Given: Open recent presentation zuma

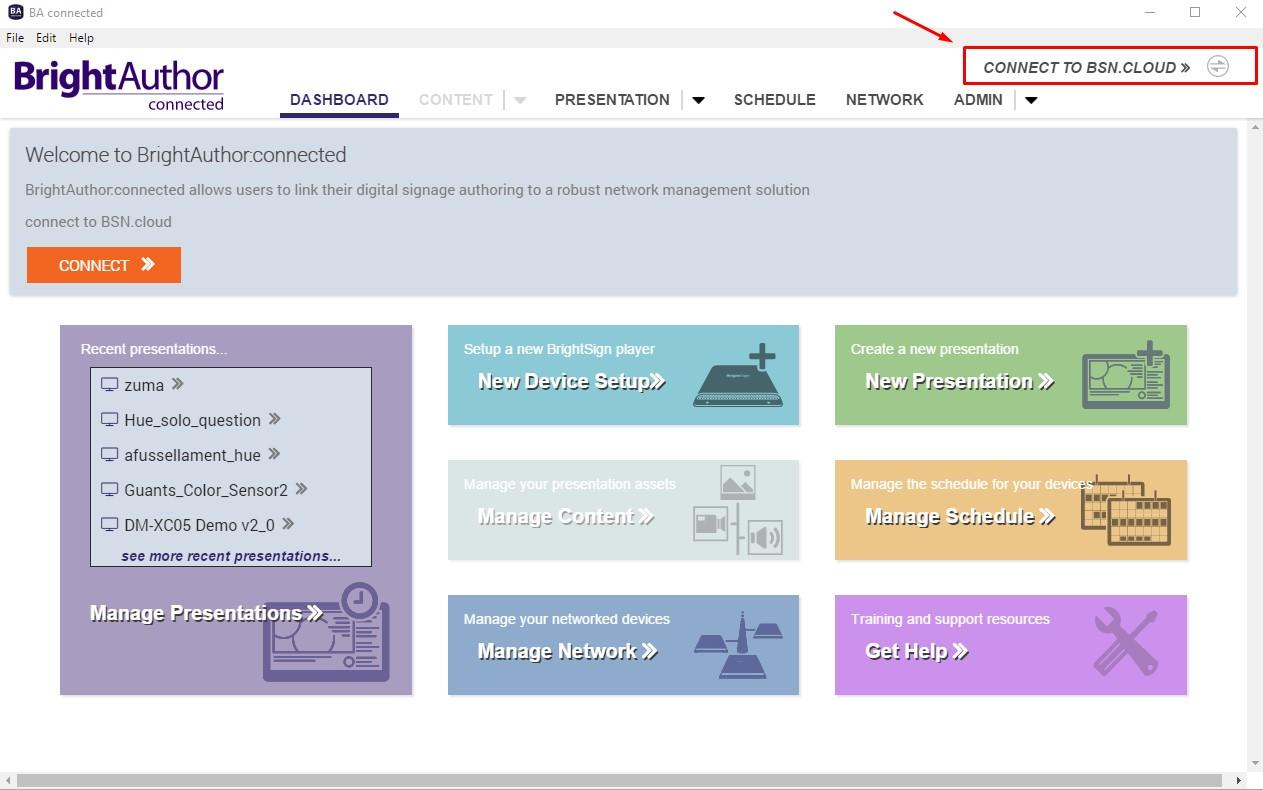Looking at the screenshot, I should [x=143, y=385].
